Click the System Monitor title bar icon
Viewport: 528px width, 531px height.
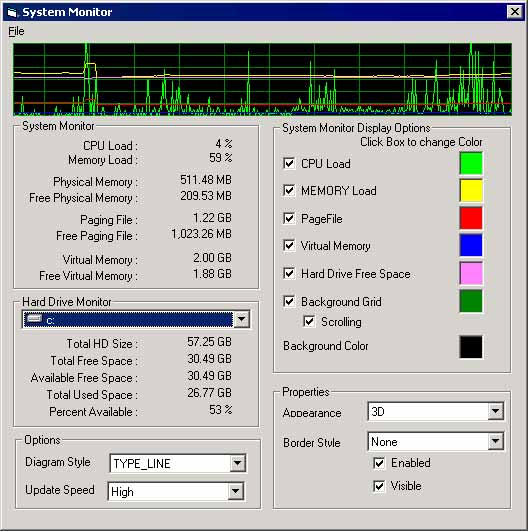pos(12,13)
